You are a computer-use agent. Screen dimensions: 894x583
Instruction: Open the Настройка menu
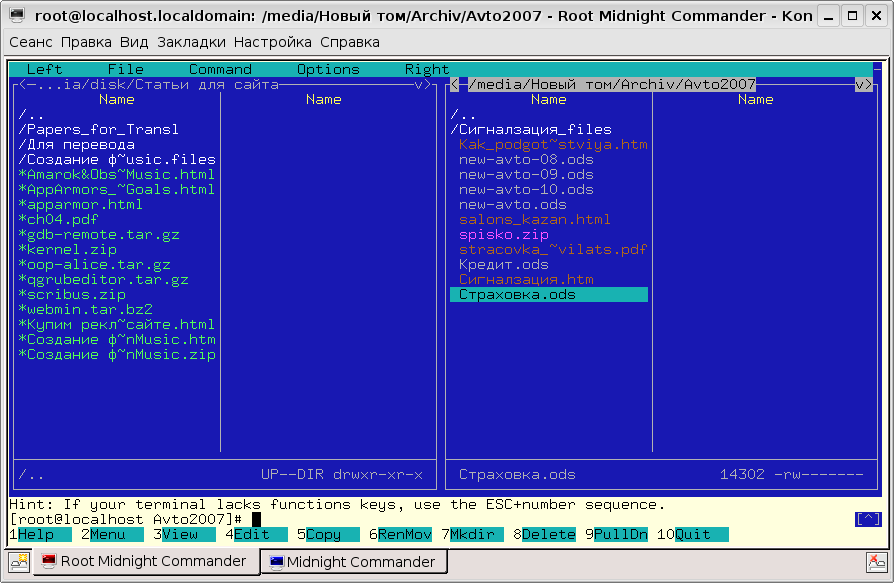273,42
